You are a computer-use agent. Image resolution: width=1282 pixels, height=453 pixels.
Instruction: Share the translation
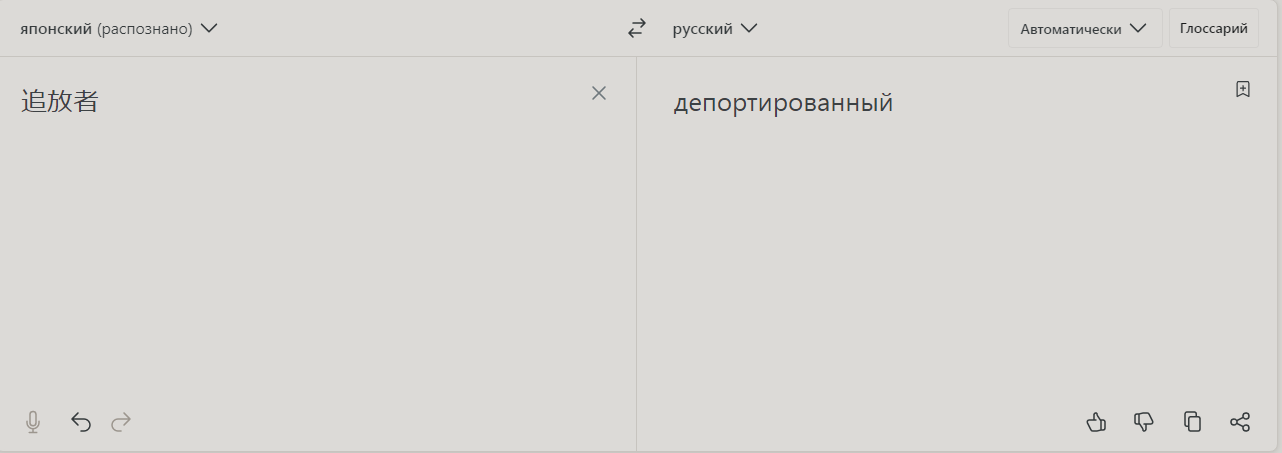click(x=1240, y=422)
